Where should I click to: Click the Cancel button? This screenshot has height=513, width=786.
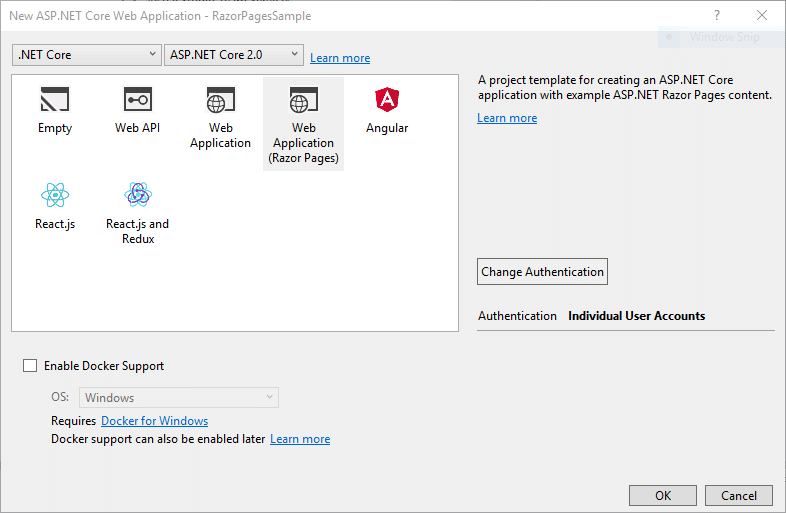tap(739, 495)
